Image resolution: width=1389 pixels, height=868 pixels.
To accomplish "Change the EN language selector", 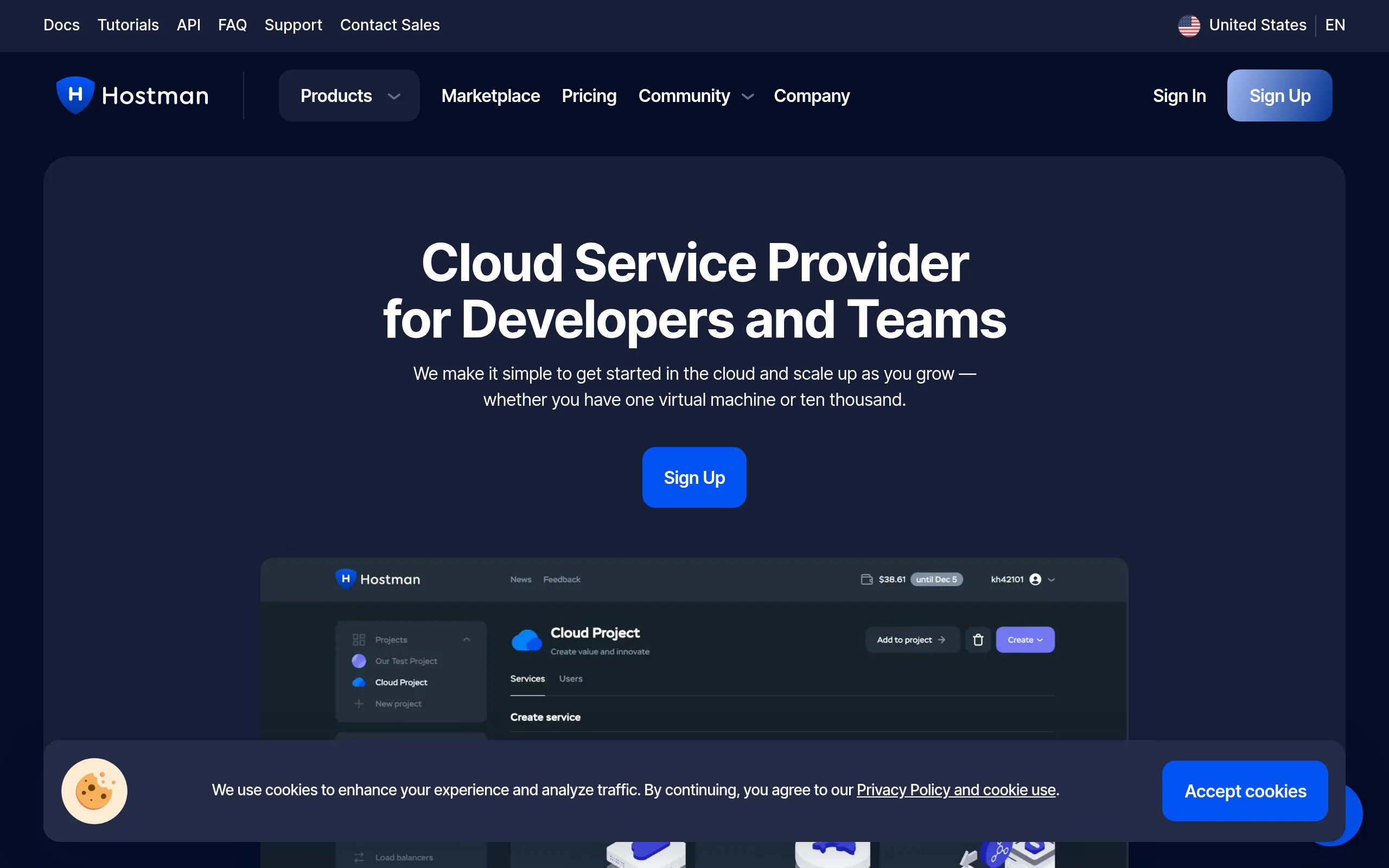I will 1335,25.
